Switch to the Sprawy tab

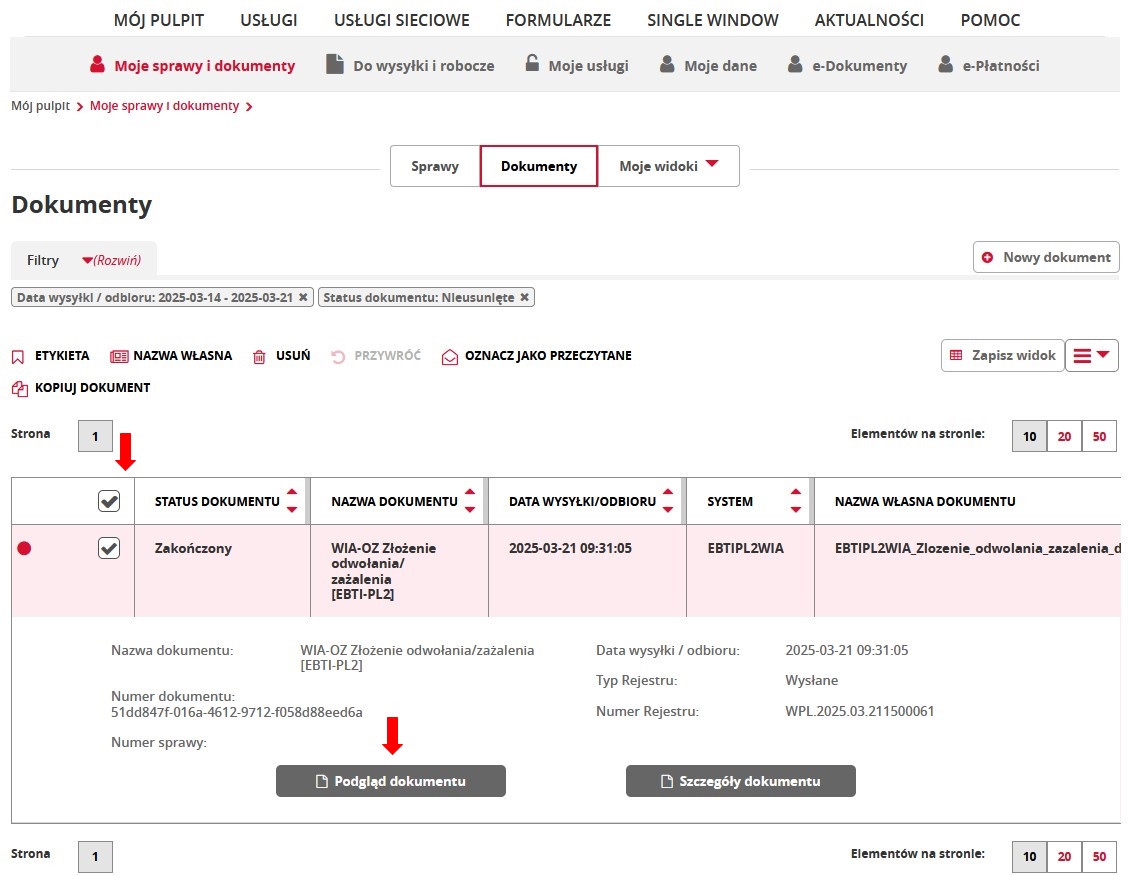coord(434,165)
